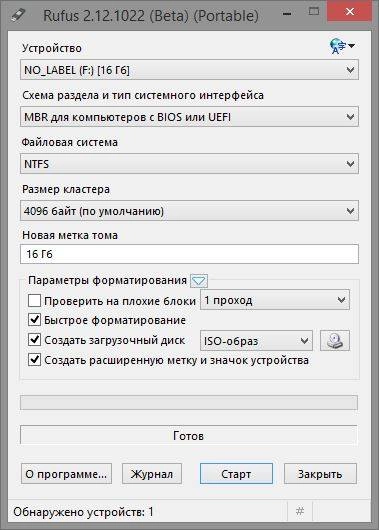Maximize the Rufus window
This screenshot has height=530, width=379.
click(314, 12)
